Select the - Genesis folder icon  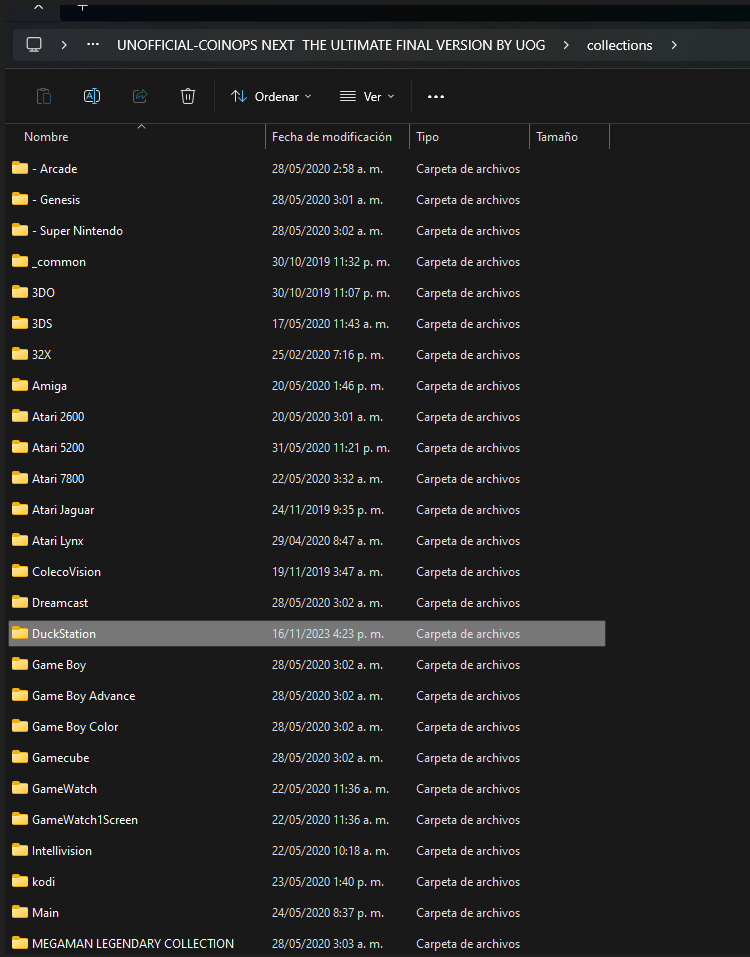[20, 199]
